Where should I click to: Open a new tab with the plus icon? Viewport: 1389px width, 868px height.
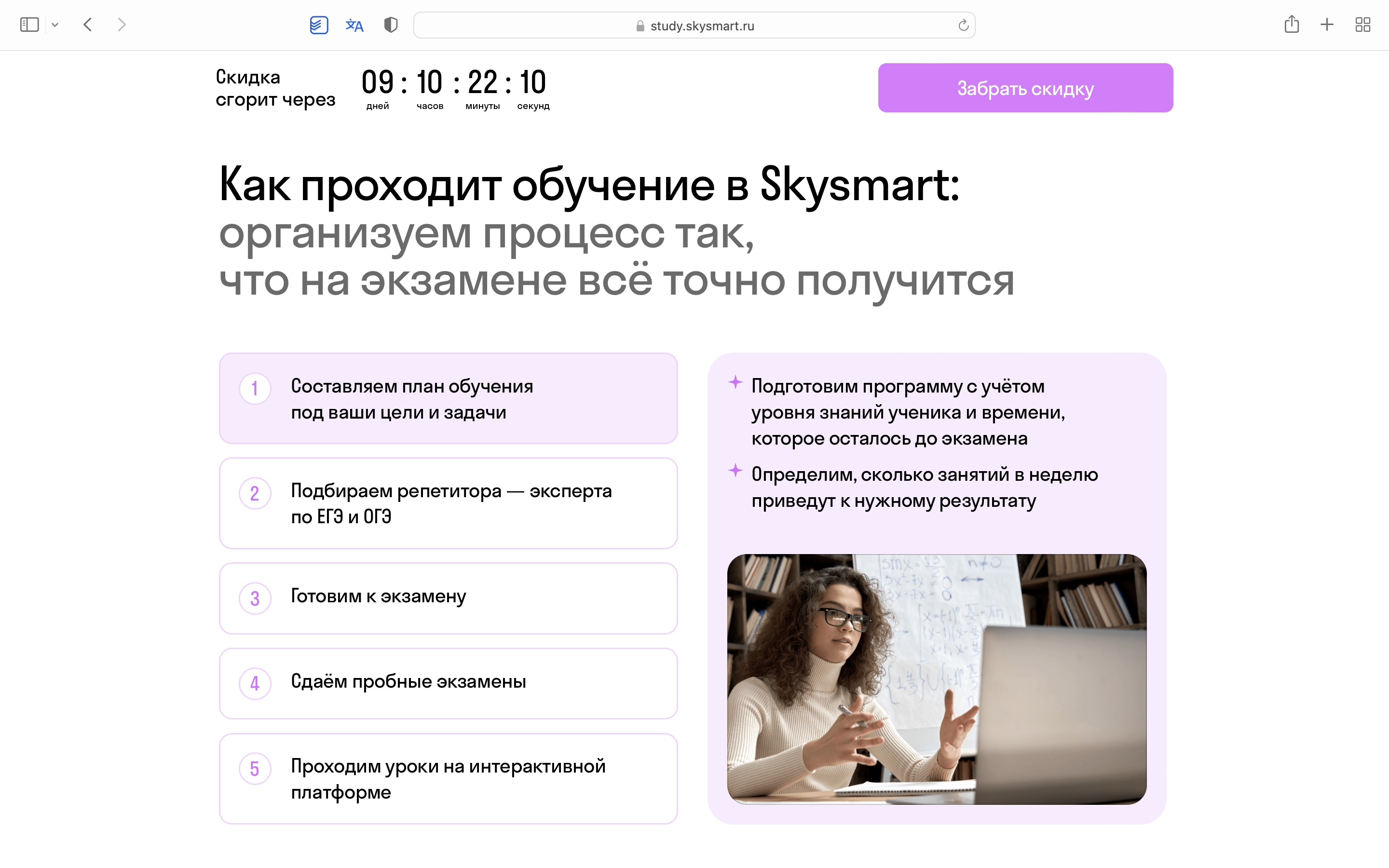click(x=1327, y=25)
